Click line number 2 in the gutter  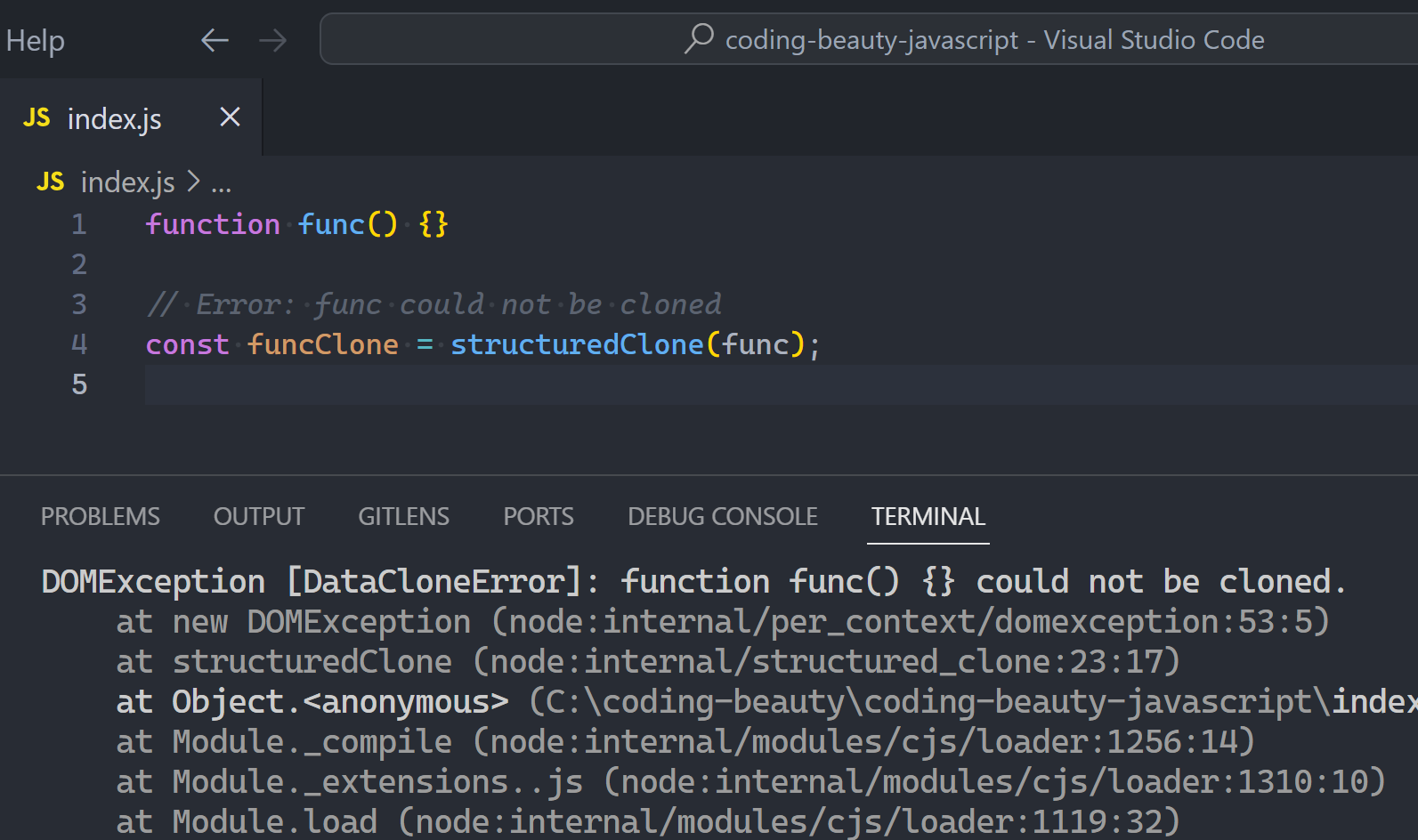(79, 264)
